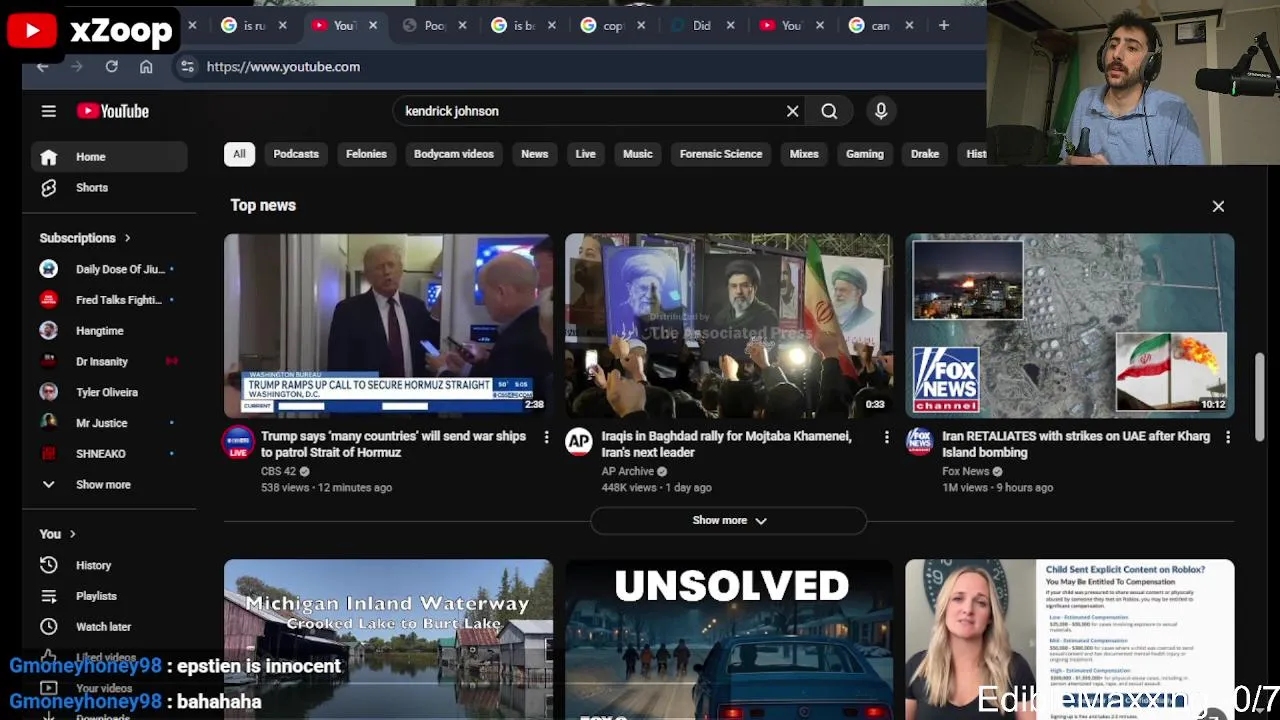This screenshot has width=1280, height=720.
Task: Select the All filter chip
Action: pos(239,154)
